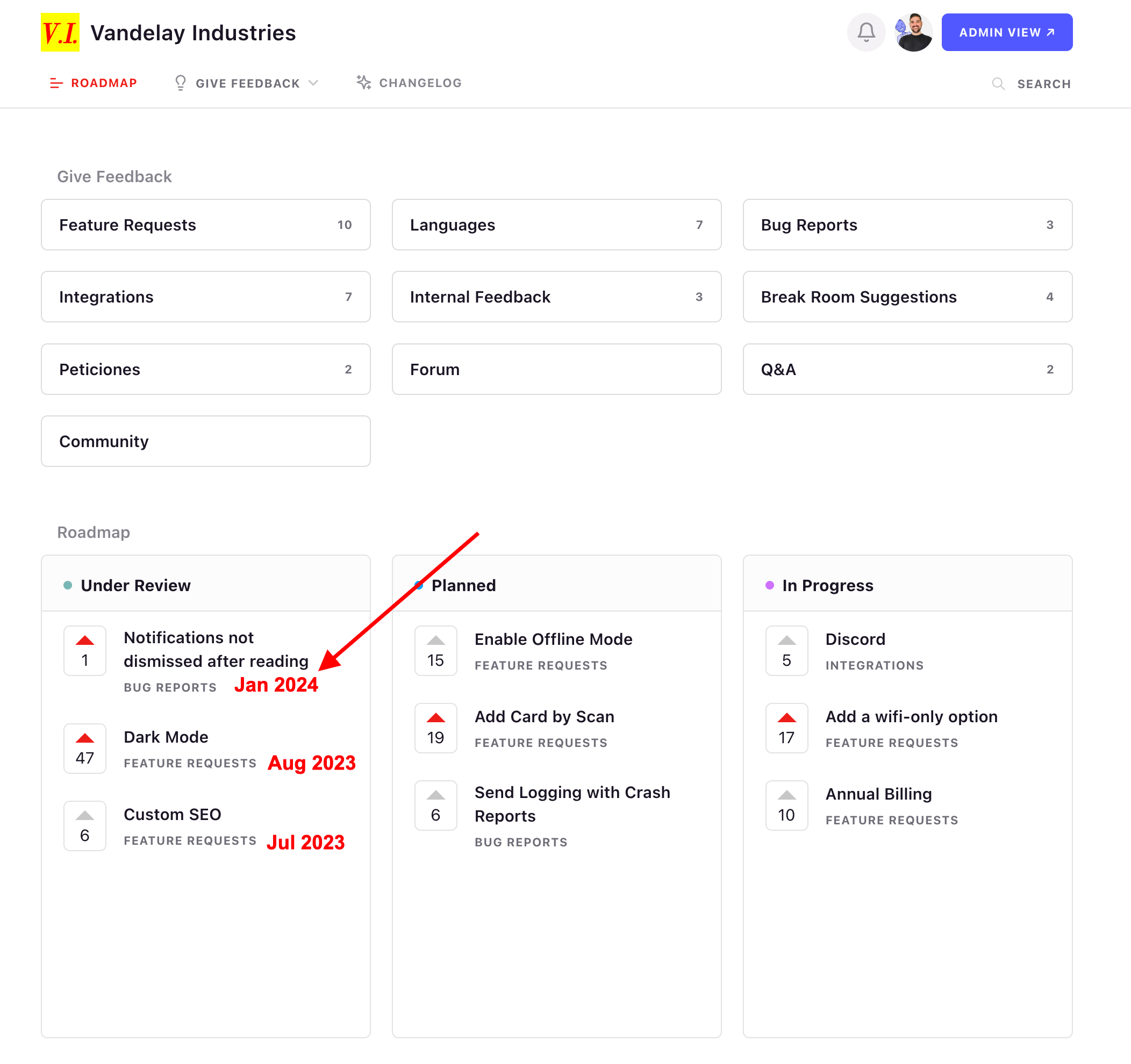Screen dimensions: 1131x1064
Task: Expand the Give Feedback dropdown chevron
Action: coord(313,83)
